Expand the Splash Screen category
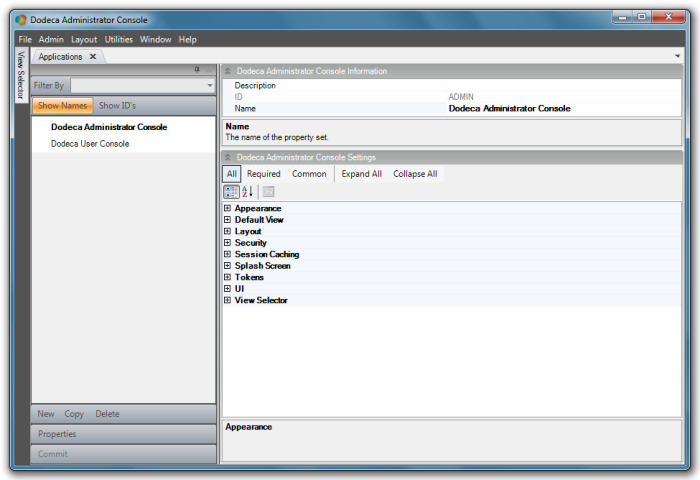 [227, 266]
